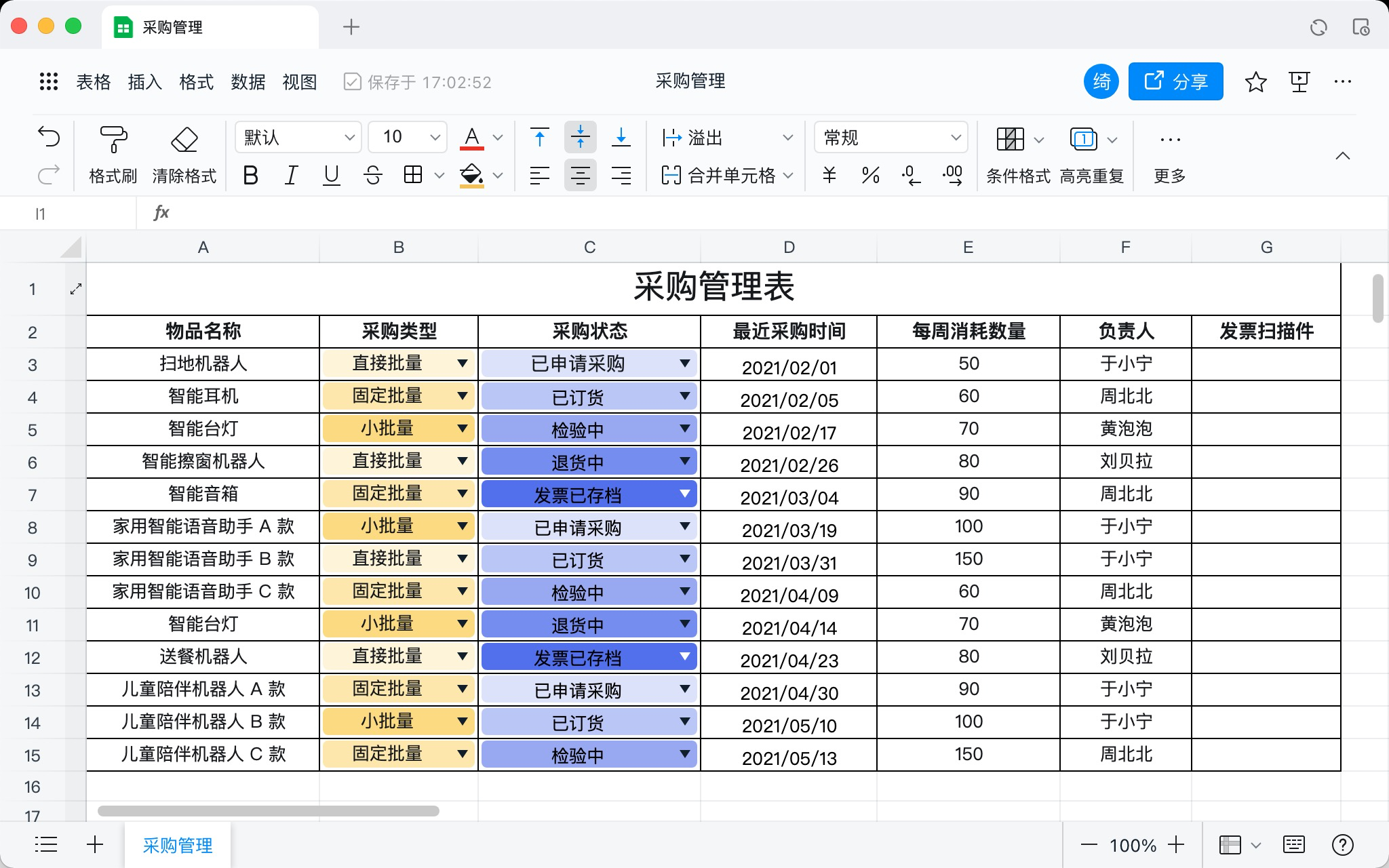Toggle italic formatting
This screenshot has width=1389, height=868.
291,176
